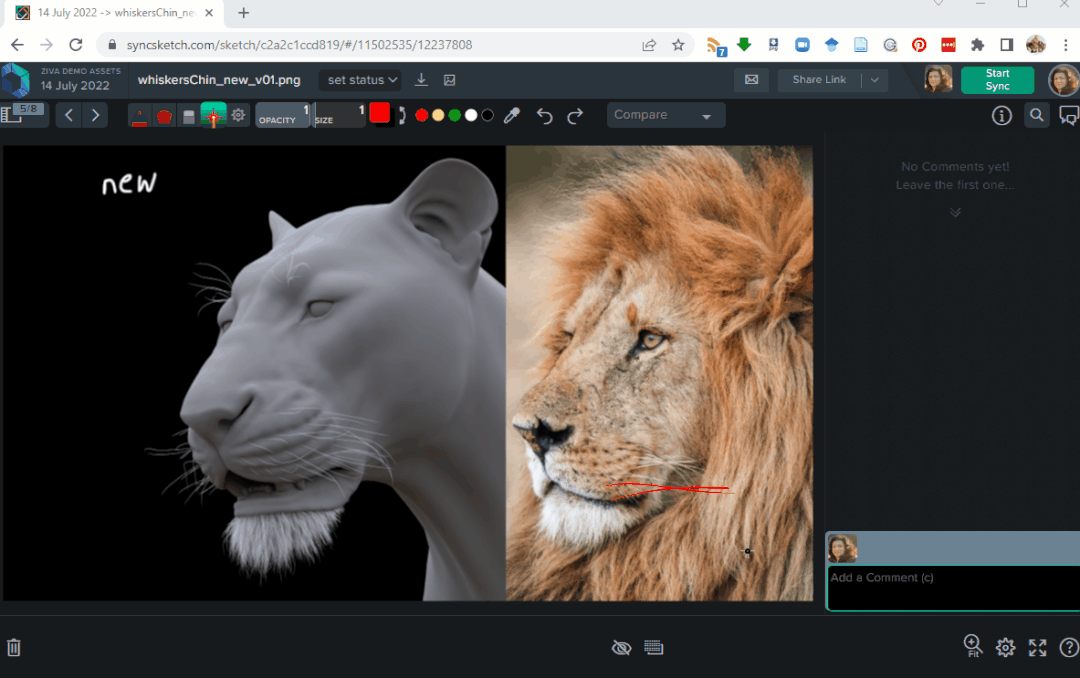Click the Fit zoom icon at bottom right
This screenshot has height=678, width=1080.
click(971, 646)
